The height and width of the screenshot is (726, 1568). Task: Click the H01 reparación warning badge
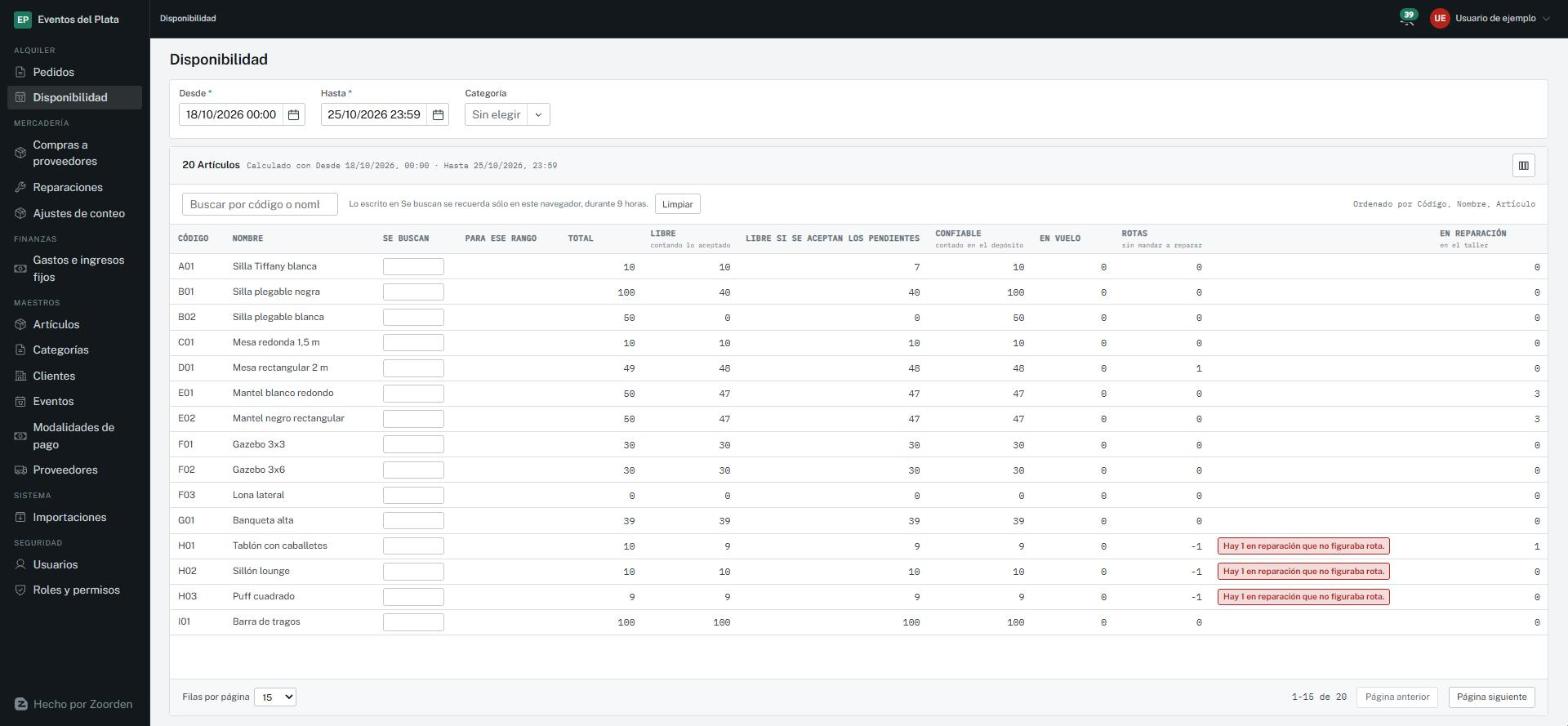coord(1303,546)
